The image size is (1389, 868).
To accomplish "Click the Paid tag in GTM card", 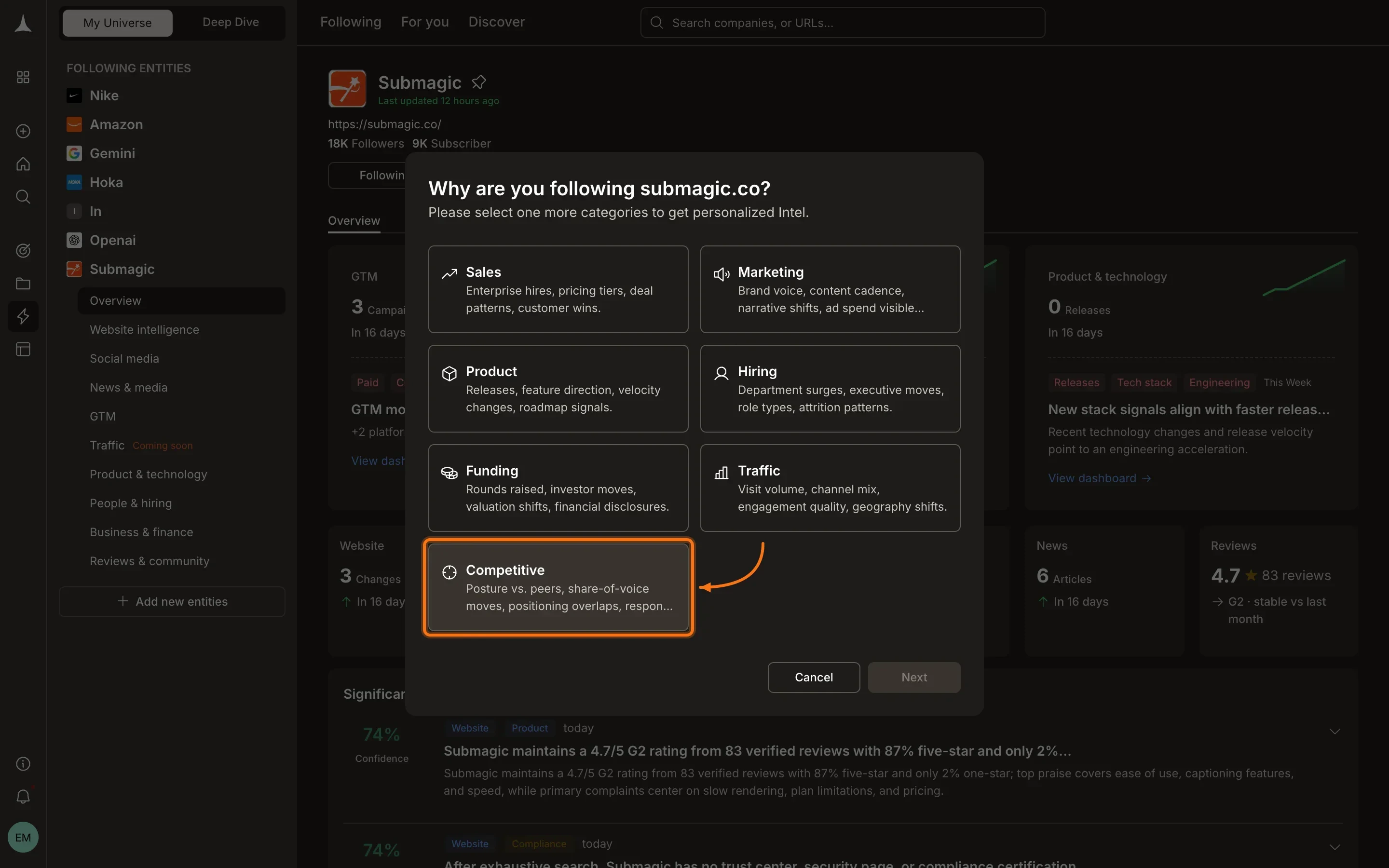I will [368, 383].
